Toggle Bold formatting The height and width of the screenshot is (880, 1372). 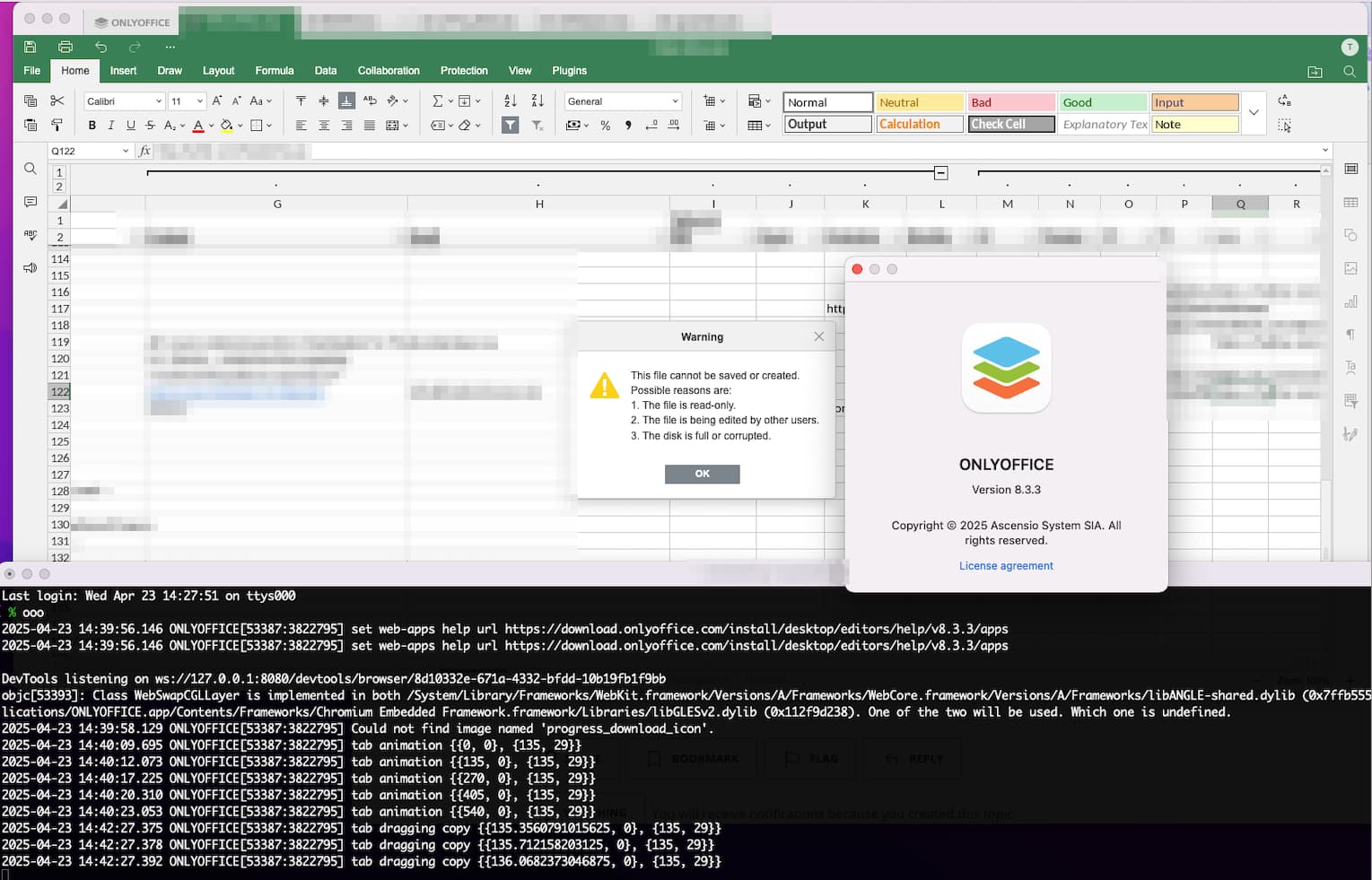(92, 126)
